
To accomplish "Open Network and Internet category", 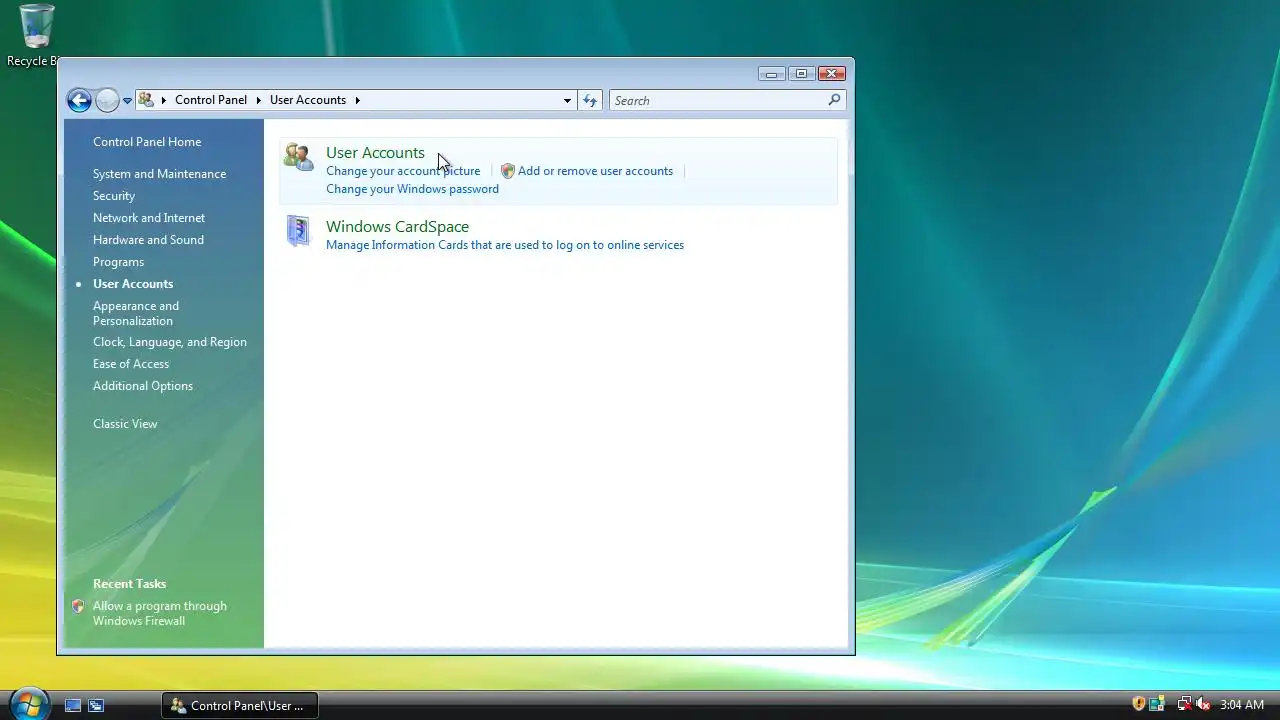I will 149,218.
